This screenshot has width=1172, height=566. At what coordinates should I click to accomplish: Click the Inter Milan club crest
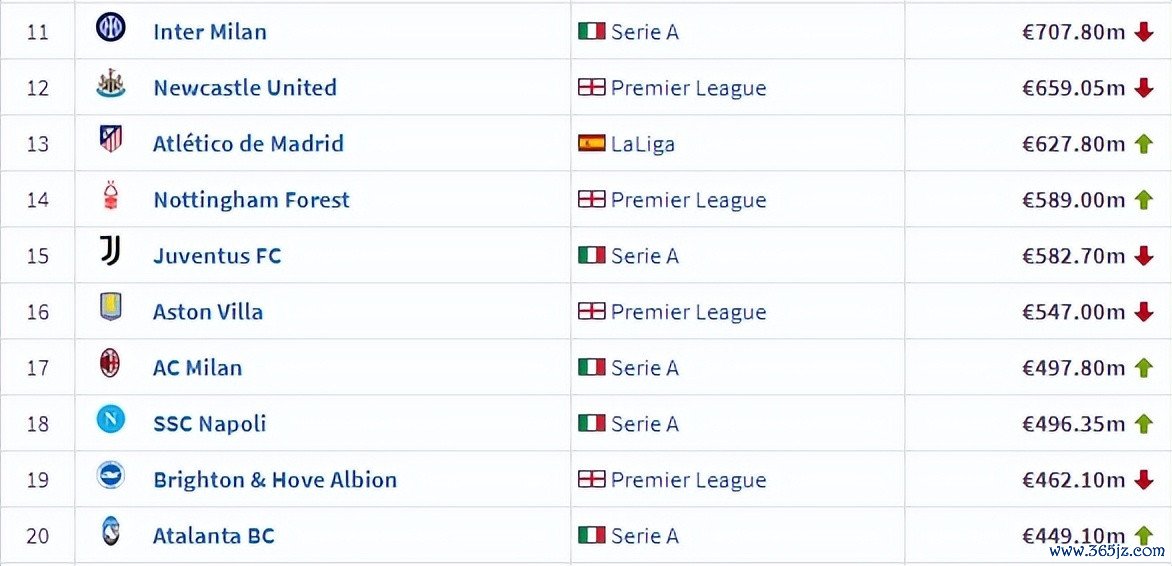tap(110, 28)
